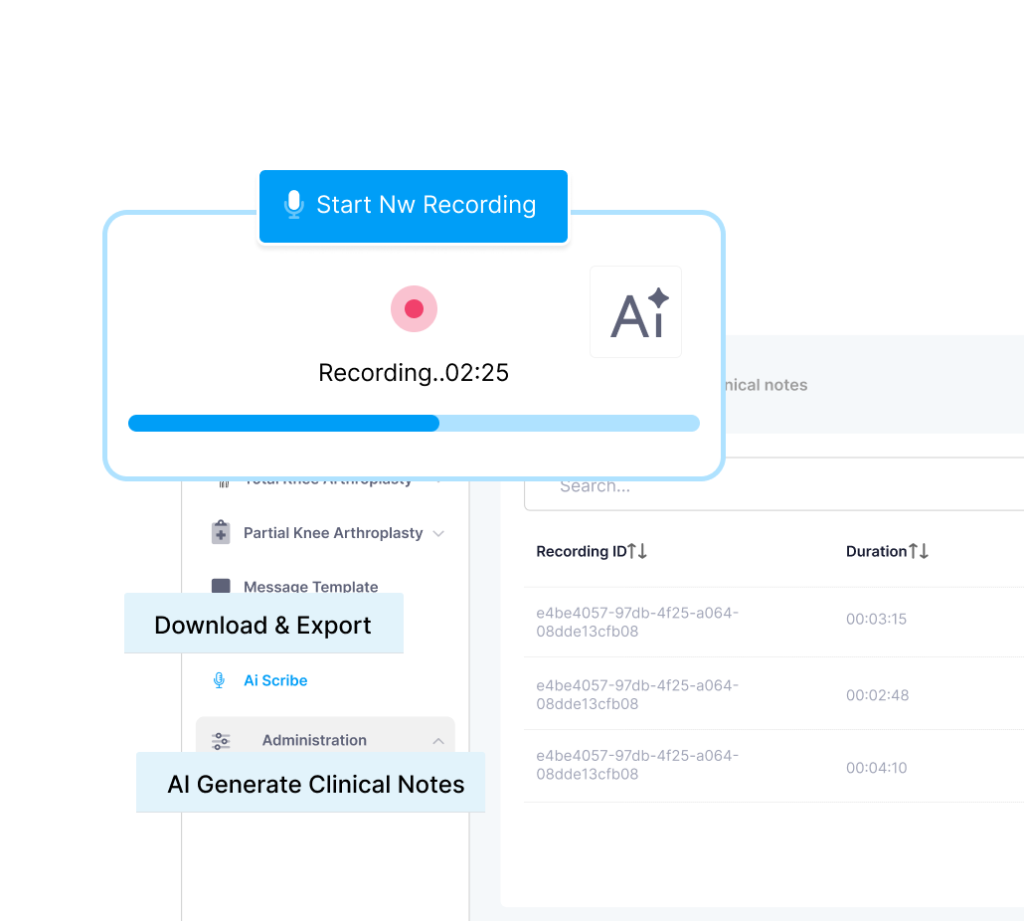
Task: Click the Message Template icon
Action: (221, 585)
